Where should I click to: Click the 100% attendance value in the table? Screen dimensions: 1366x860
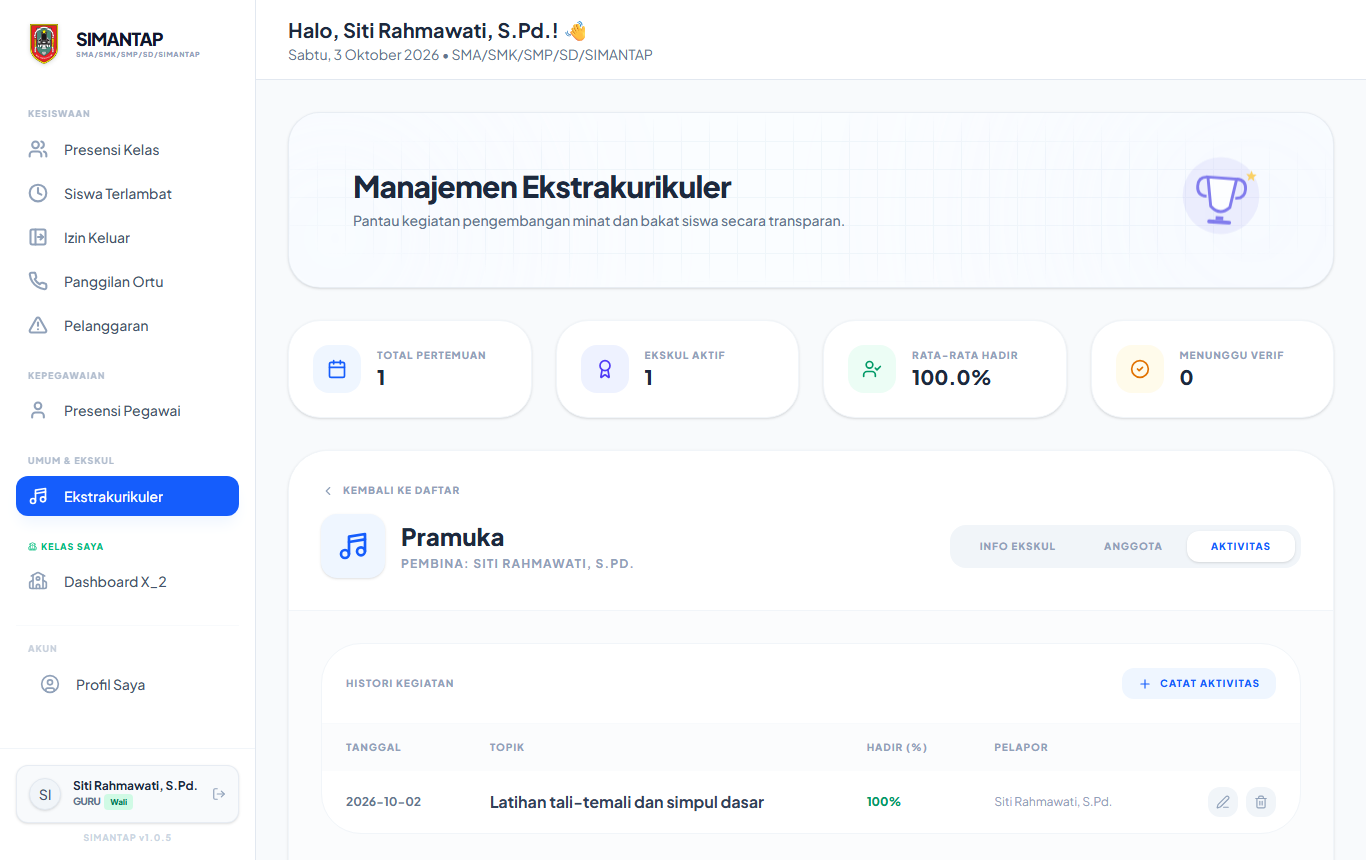[884, 802]
